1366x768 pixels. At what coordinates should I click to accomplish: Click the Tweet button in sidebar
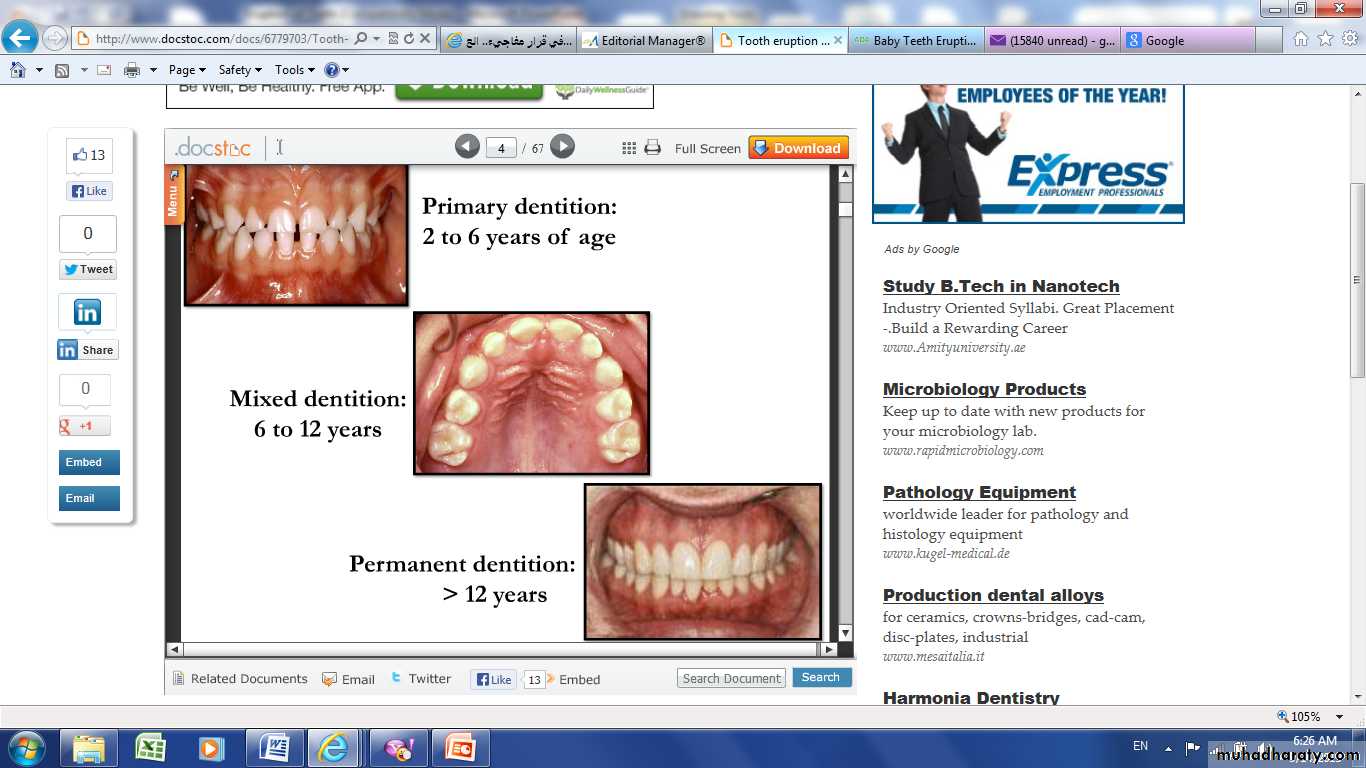88,269
